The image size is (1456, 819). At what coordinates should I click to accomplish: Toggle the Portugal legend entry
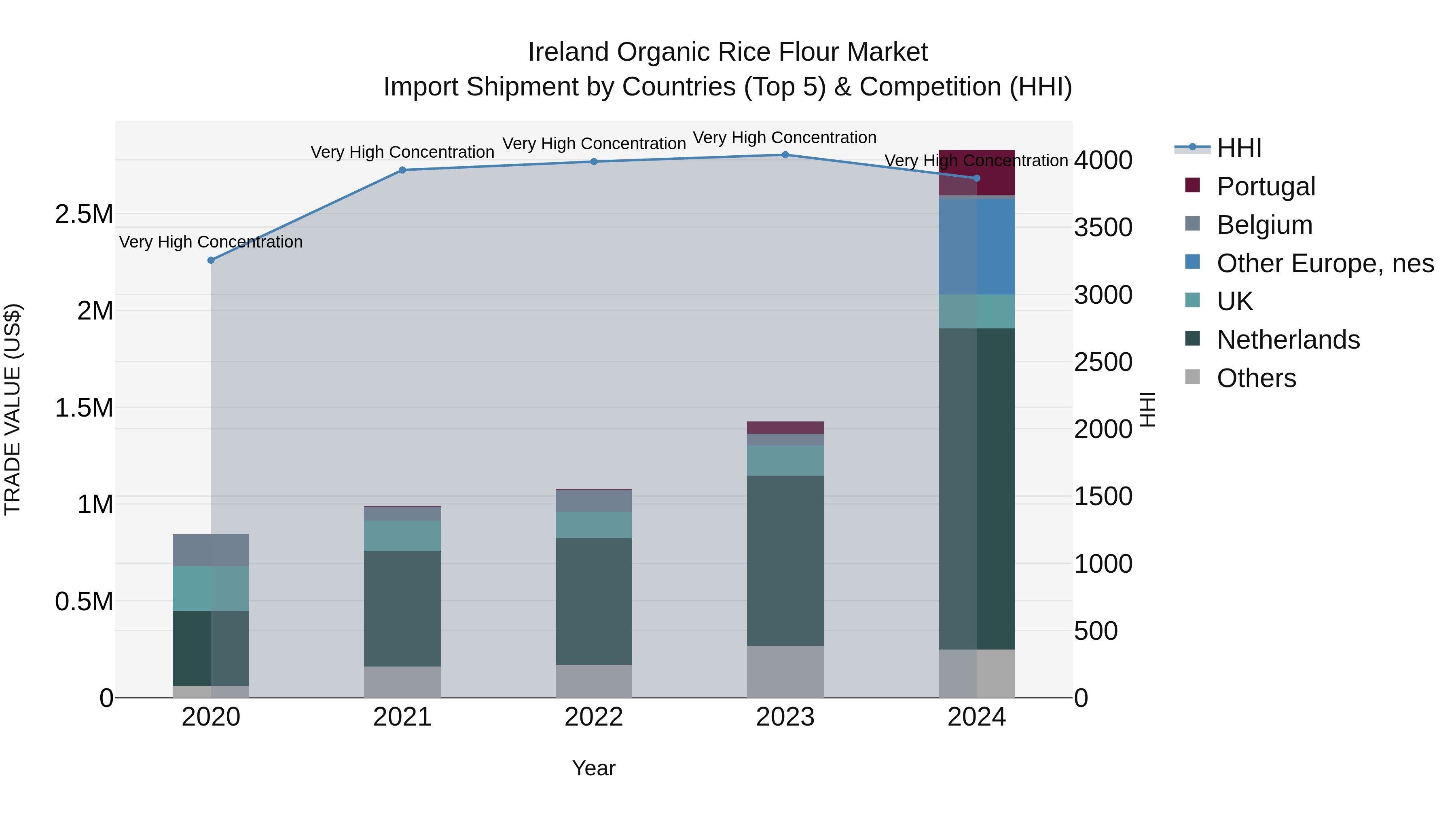(x=1250, y=186)
